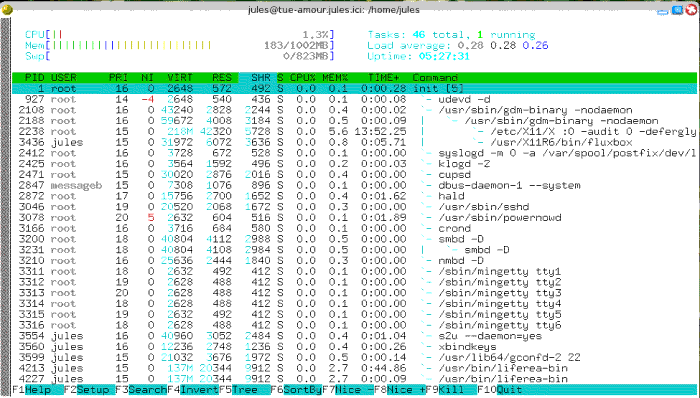The height and width of the screenshot is (398, 700).
Task: Sort by the MEM% column header
Action: point(335,78)
